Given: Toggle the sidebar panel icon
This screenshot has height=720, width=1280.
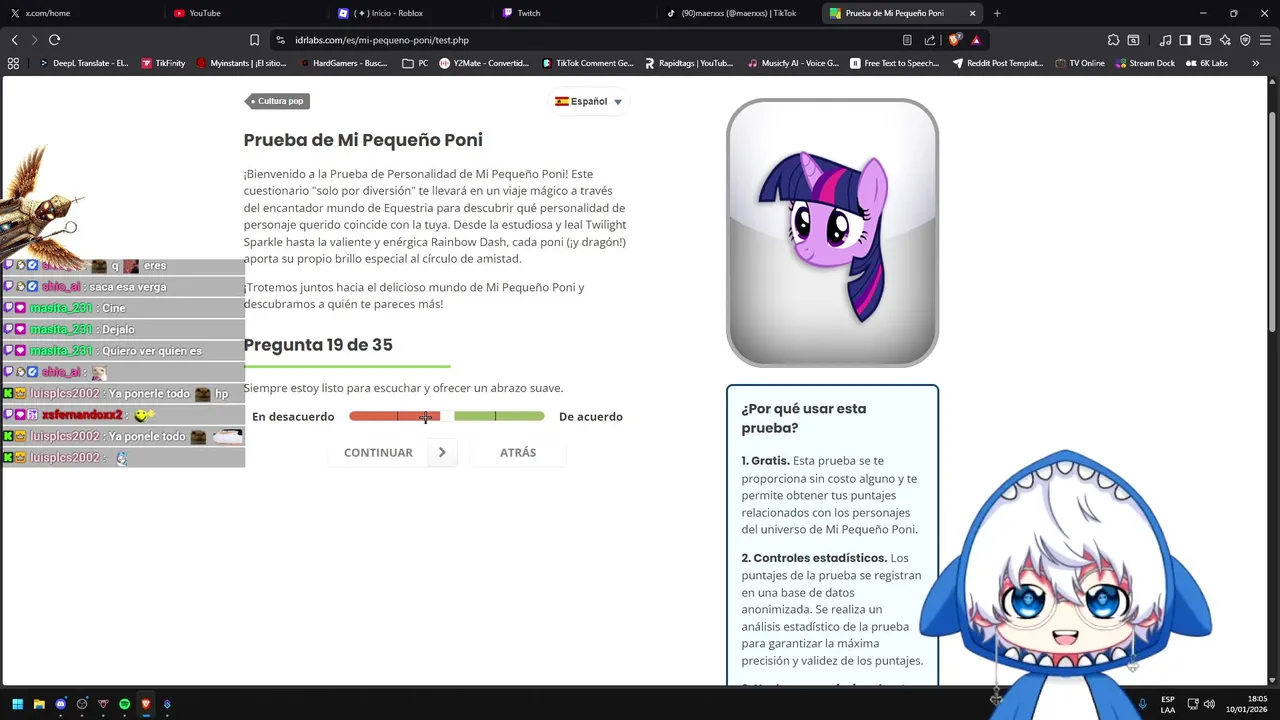Looking at the screenshot, I should point(1185,40).
